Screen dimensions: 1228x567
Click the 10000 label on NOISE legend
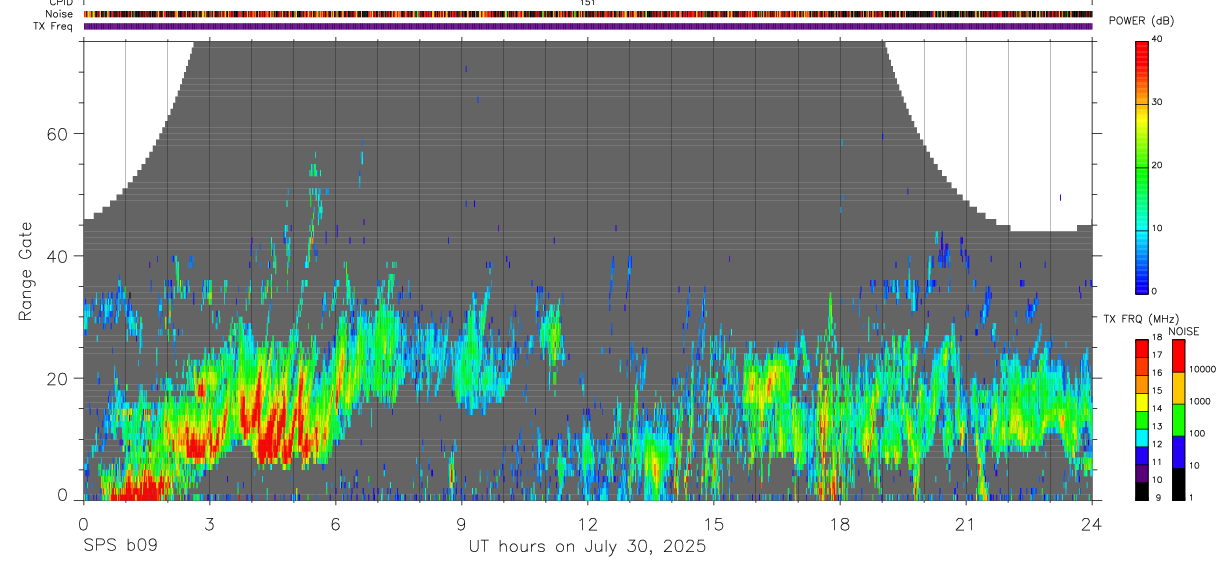[x=1201, y=369]
